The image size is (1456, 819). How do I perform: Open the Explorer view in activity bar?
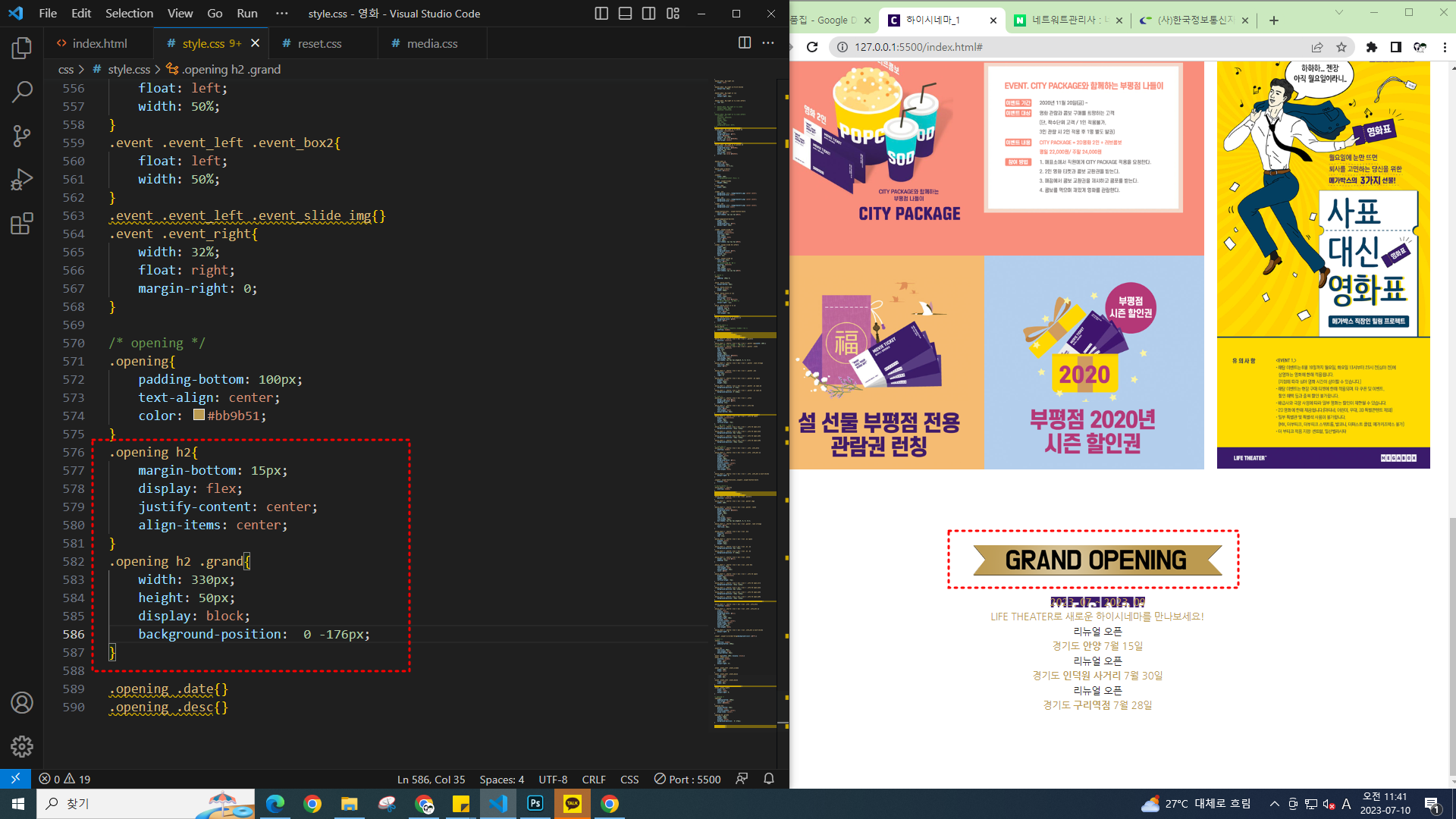pos(22,49)
